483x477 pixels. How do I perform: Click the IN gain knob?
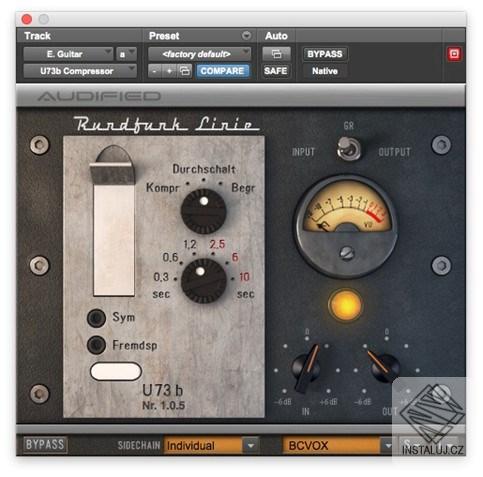coord(306,368)
